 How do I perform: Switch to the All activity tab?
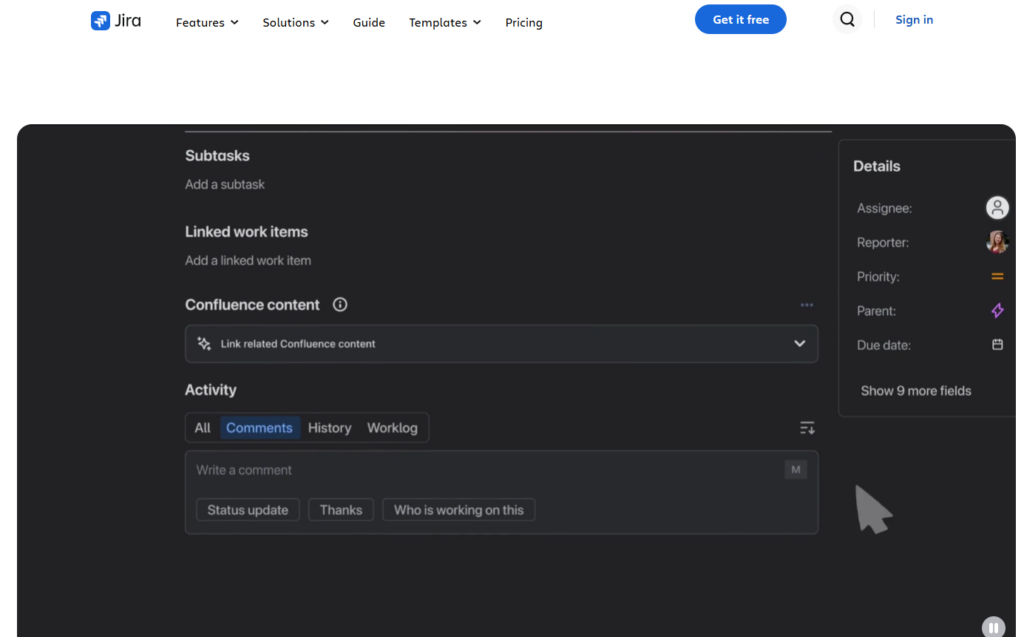pyautogui.click(x=202, y=428)
